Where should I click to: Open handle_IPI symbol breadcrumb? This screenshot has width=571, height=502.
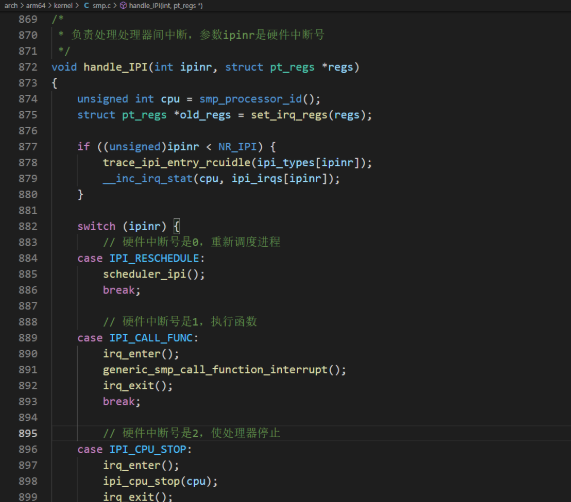166,5
